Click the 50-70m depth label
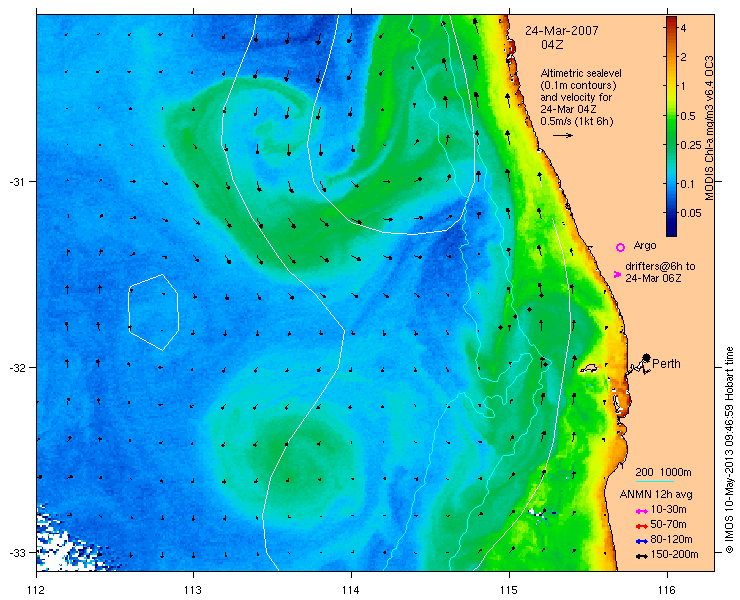740x600 pixels. click(x=668, y=524)
